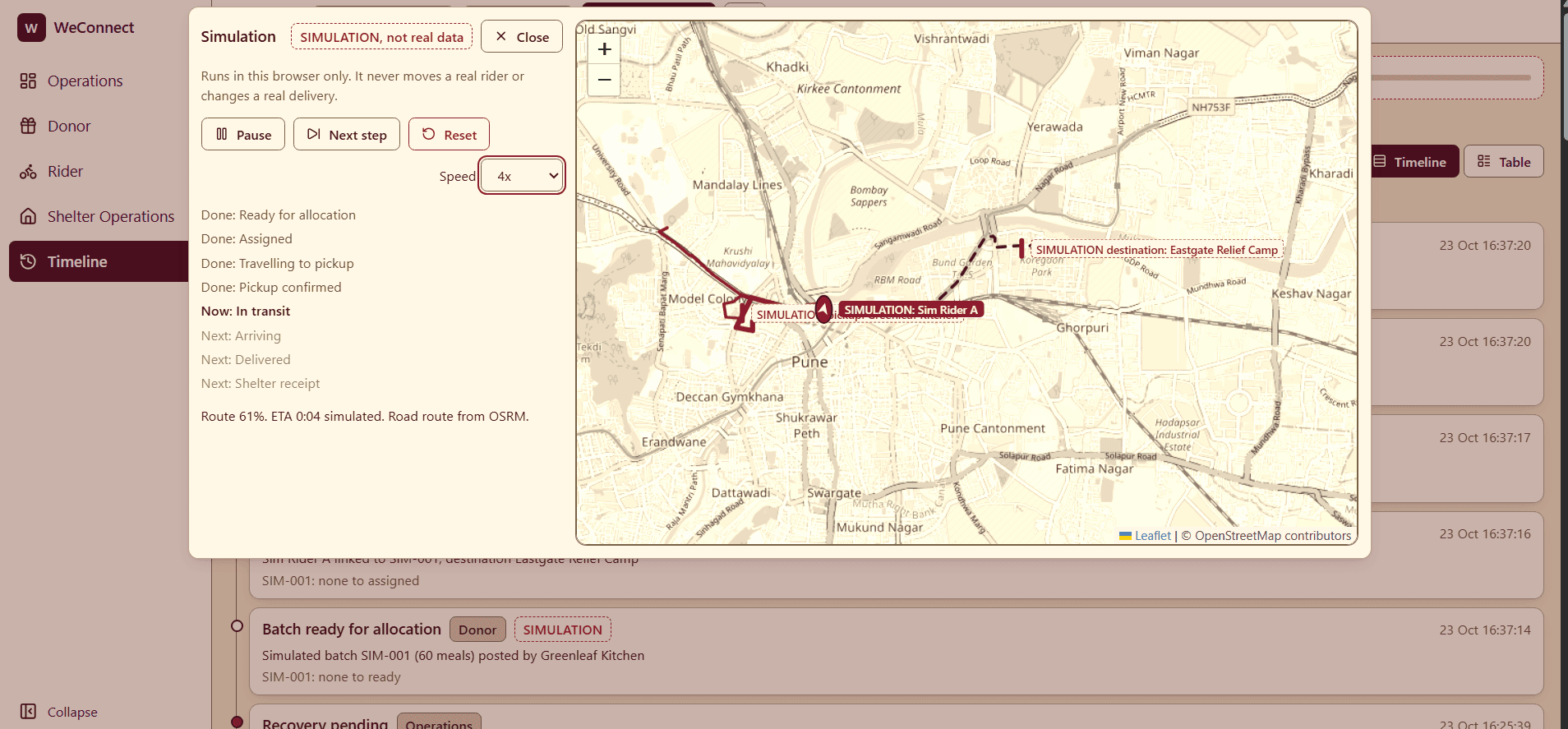The height and width of the screenshot is (729, 1568).
Task: Click the Sim Rider A map marker
Action: pos(823,309)
